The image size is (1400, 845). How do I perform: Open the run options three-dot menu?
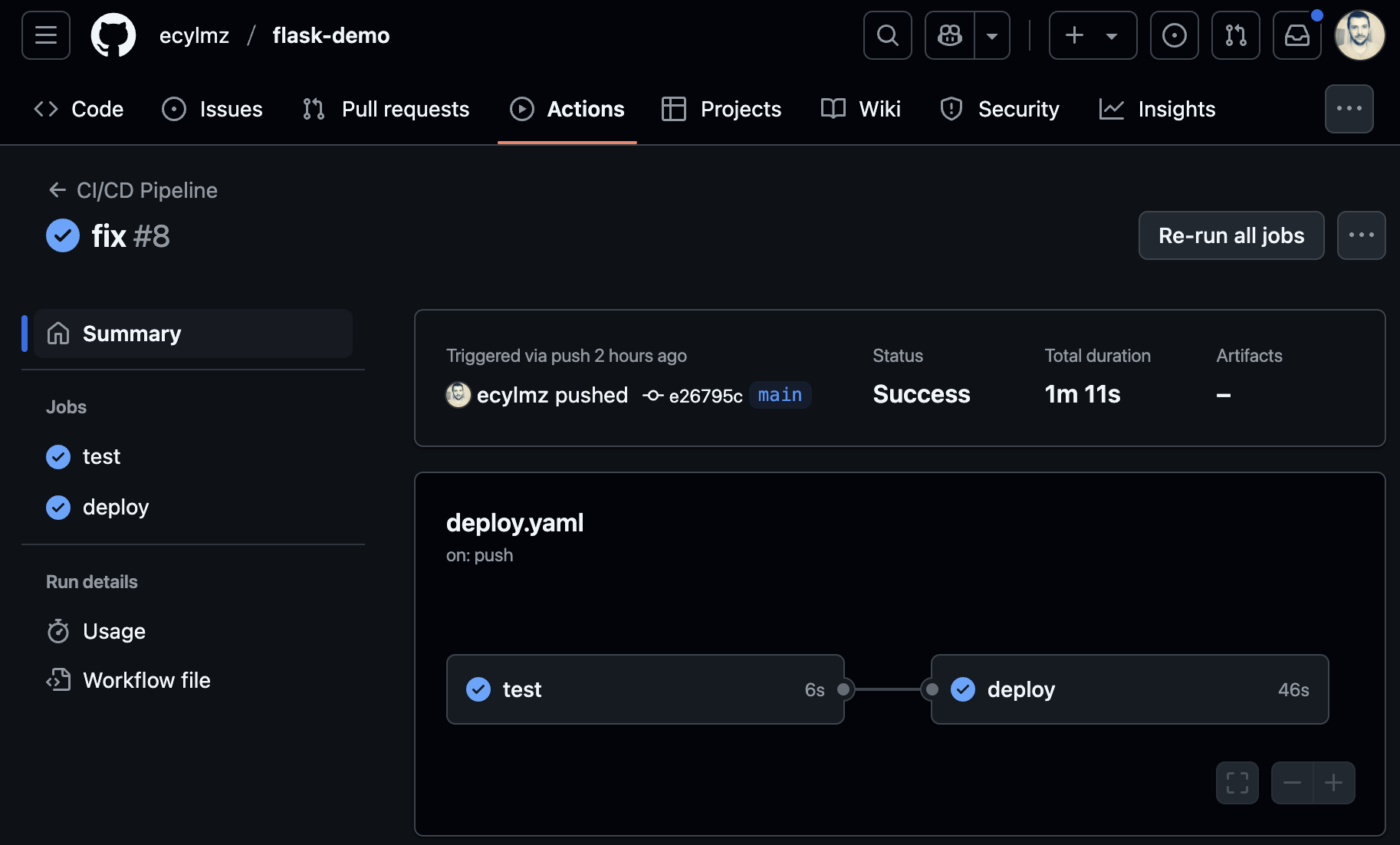(1361, 235)
